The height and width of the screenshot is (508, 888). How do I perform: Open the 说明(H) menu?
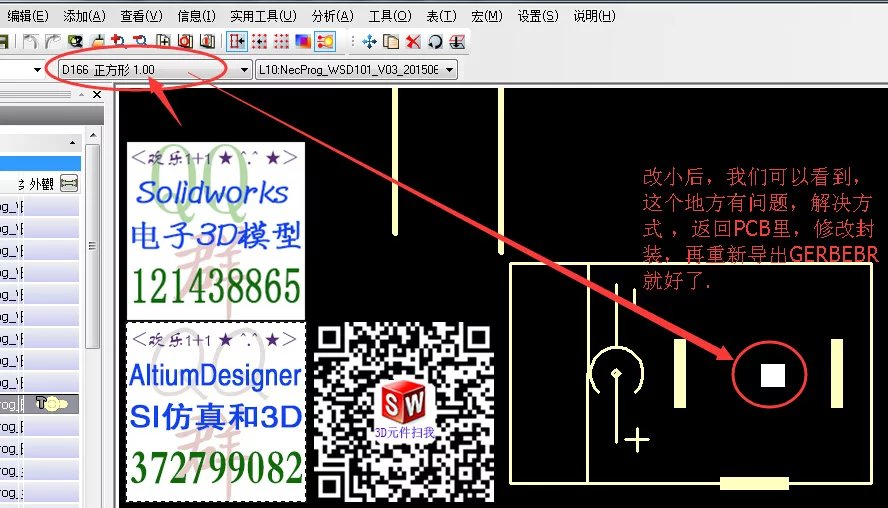click(594, 16)
